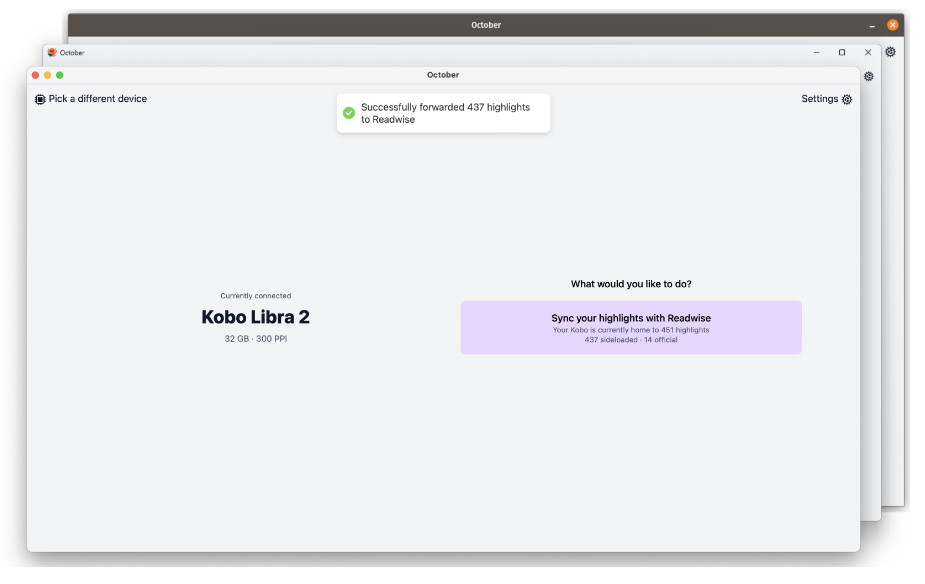The image size is (925, 584).
Task: Minimize front window using yellow button
Action: [x=48, y=76]
